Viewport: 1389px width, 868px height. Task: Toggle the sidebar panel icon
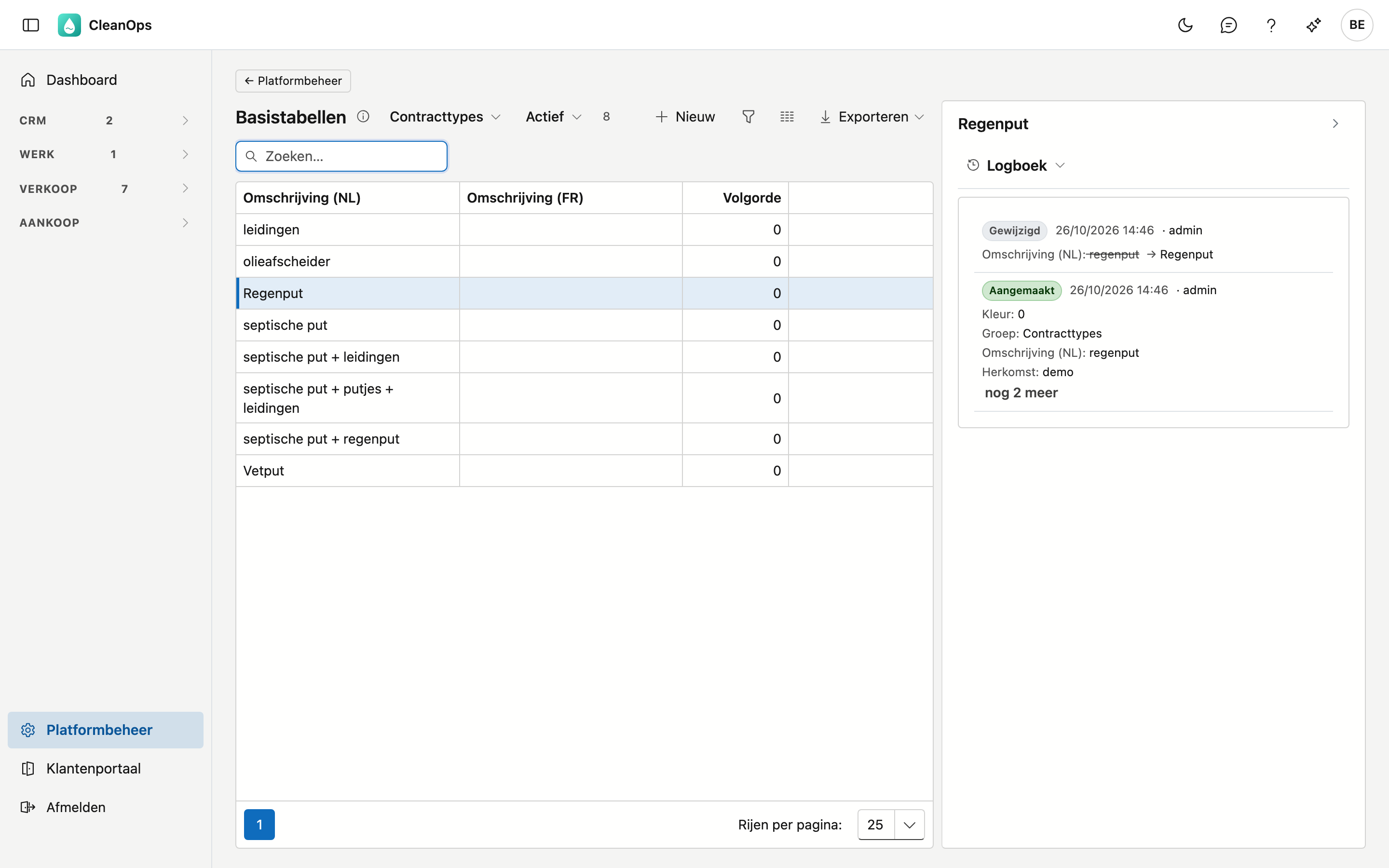click(30, 25)
